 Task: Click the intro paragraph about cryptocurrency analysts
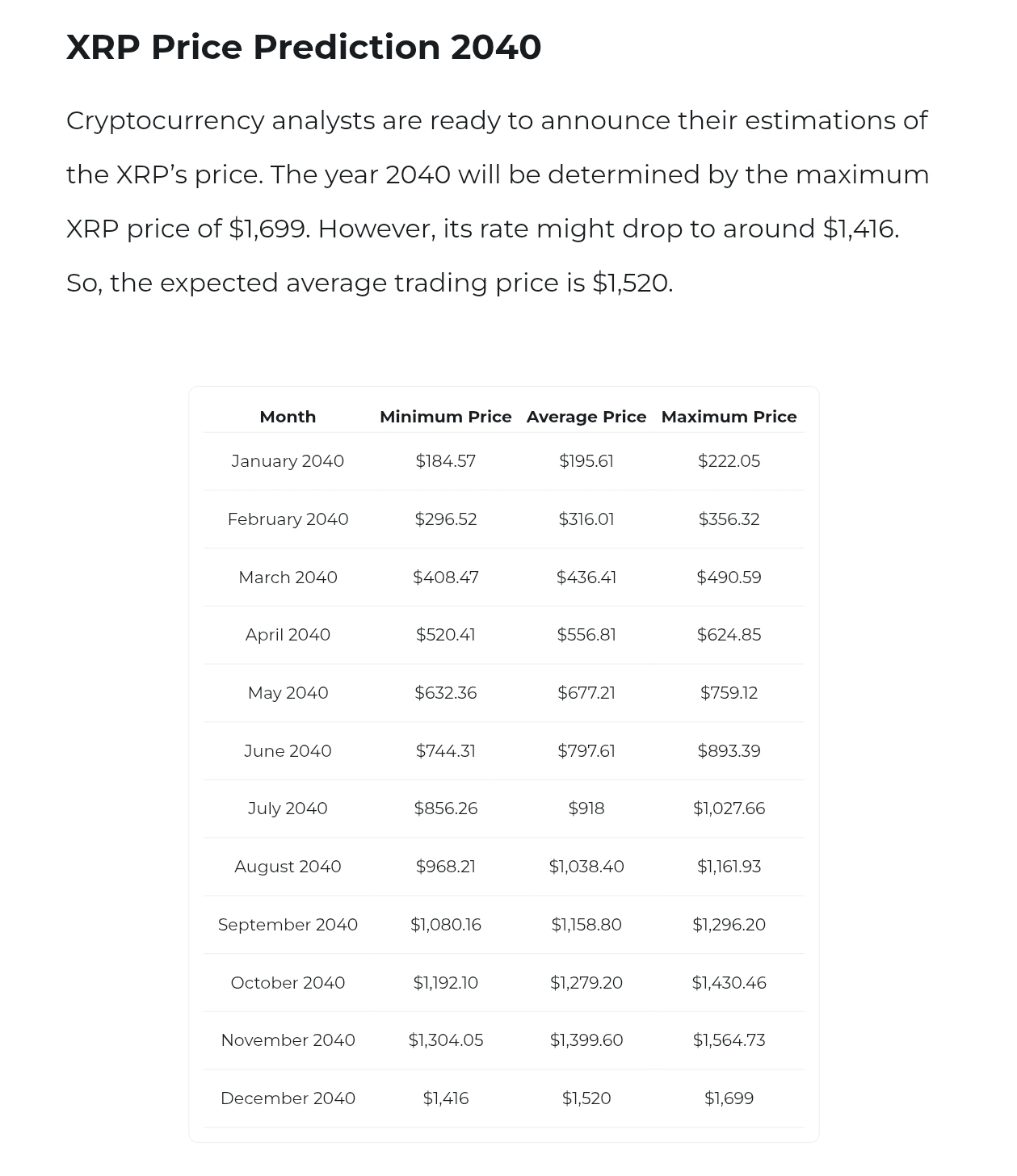[498, 201]
